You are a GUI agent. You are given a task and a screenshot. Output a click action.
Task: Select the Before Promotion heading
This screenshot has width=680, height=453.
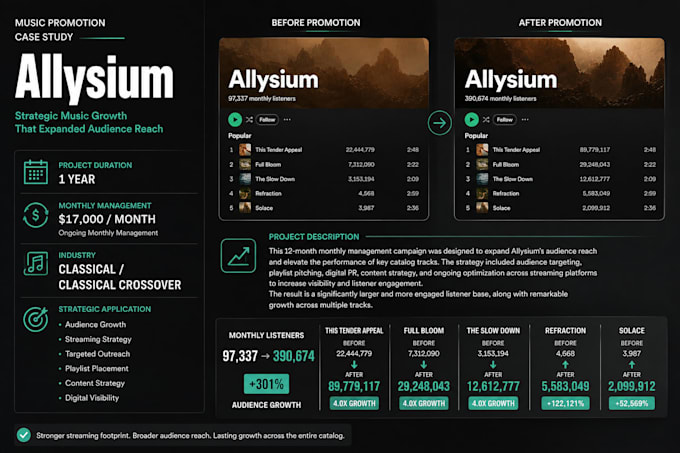tap(316, 23)
